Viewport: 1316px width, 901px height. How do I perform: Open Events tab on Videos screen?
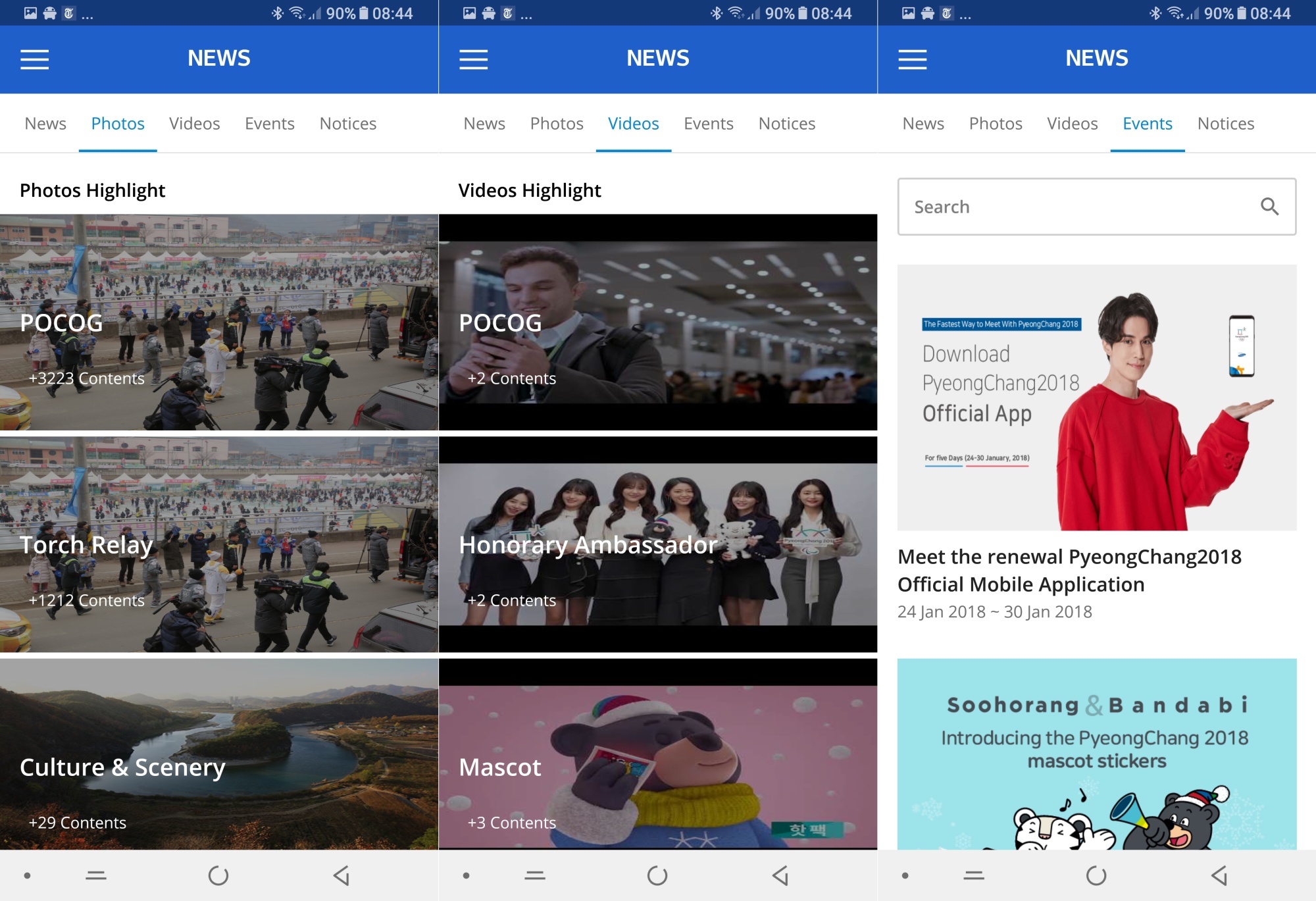708,124
